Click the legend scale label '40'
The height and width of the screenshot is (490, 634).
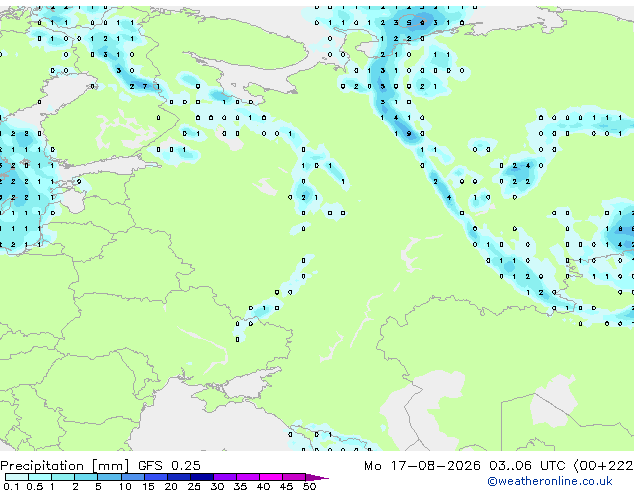(263, 486)
